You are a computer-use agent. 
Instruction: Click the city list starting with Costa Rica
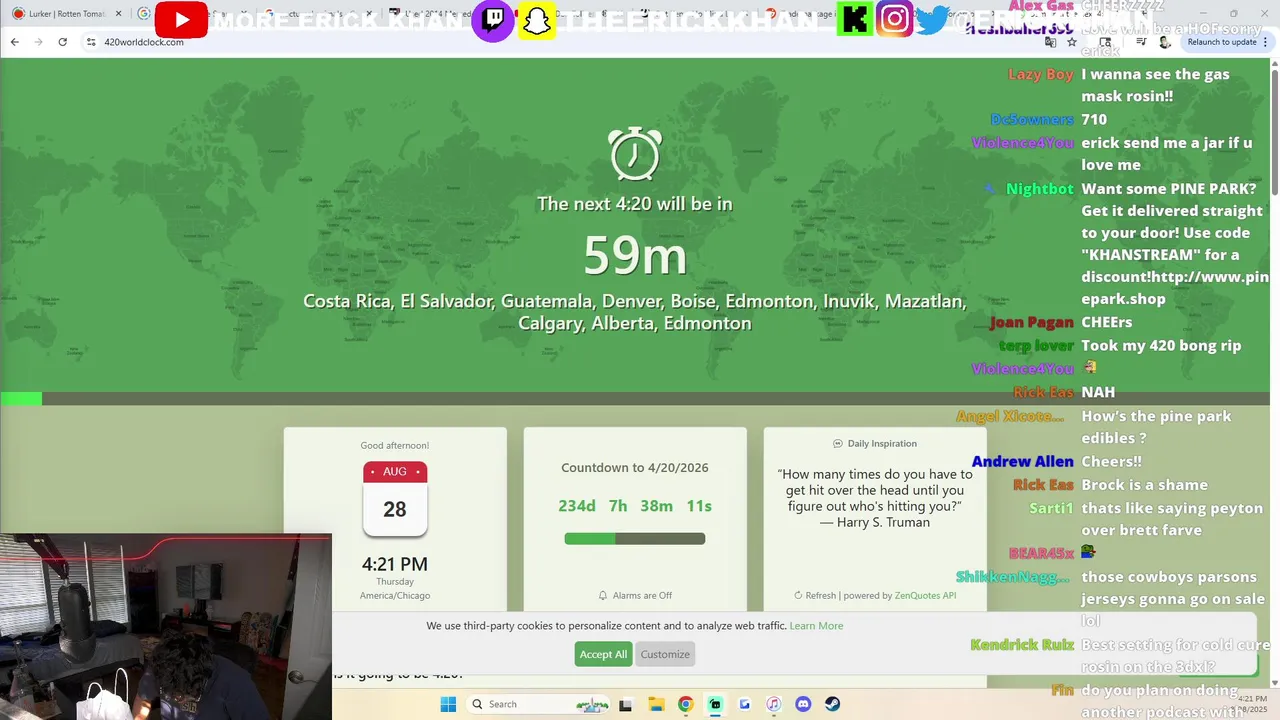tap(635, 312)
